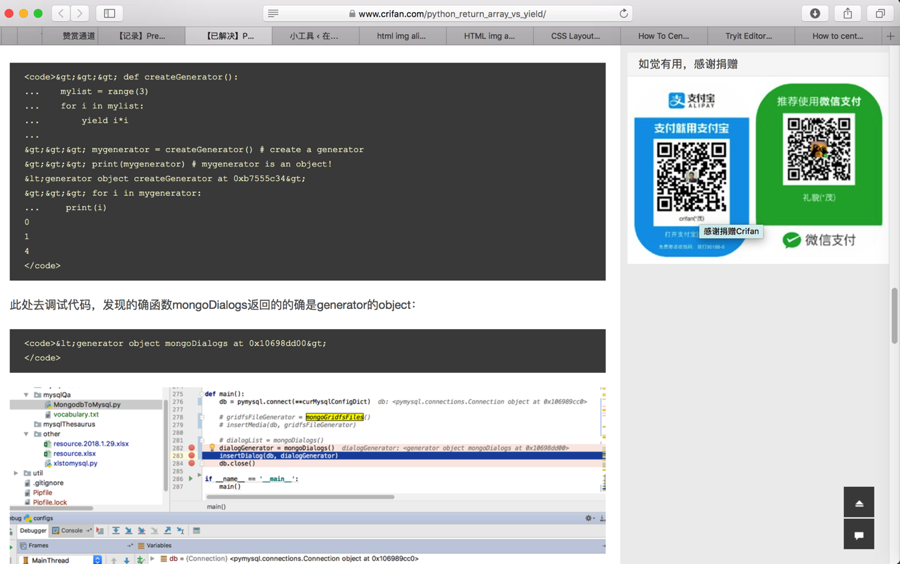
Task: Open the html img ali... tab
Action: click(403, 36)
